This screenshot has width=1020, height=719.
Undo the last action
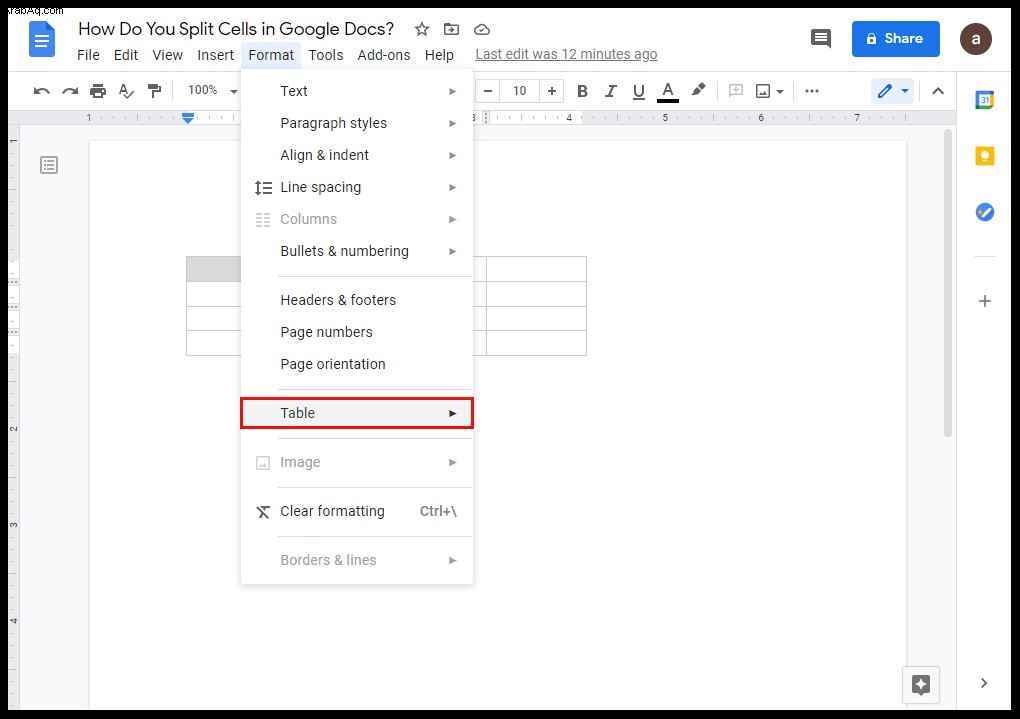pos(42,91)
